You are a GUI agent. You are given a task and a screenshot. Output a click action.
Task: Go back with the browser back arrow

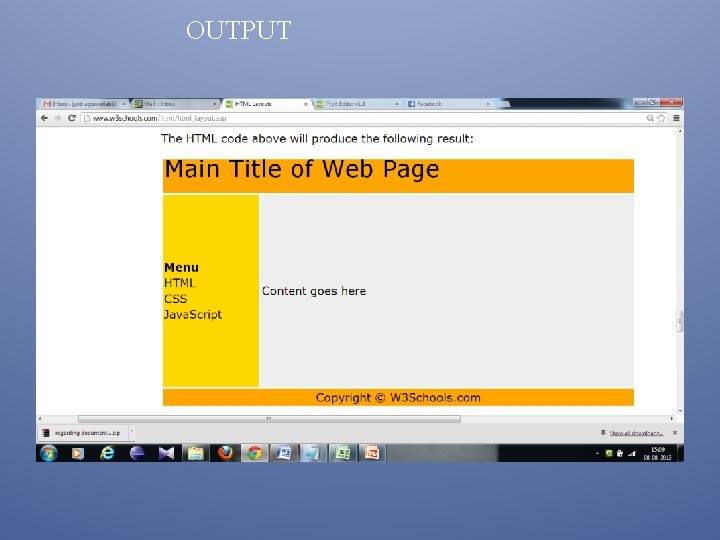[x=44, y=118]
